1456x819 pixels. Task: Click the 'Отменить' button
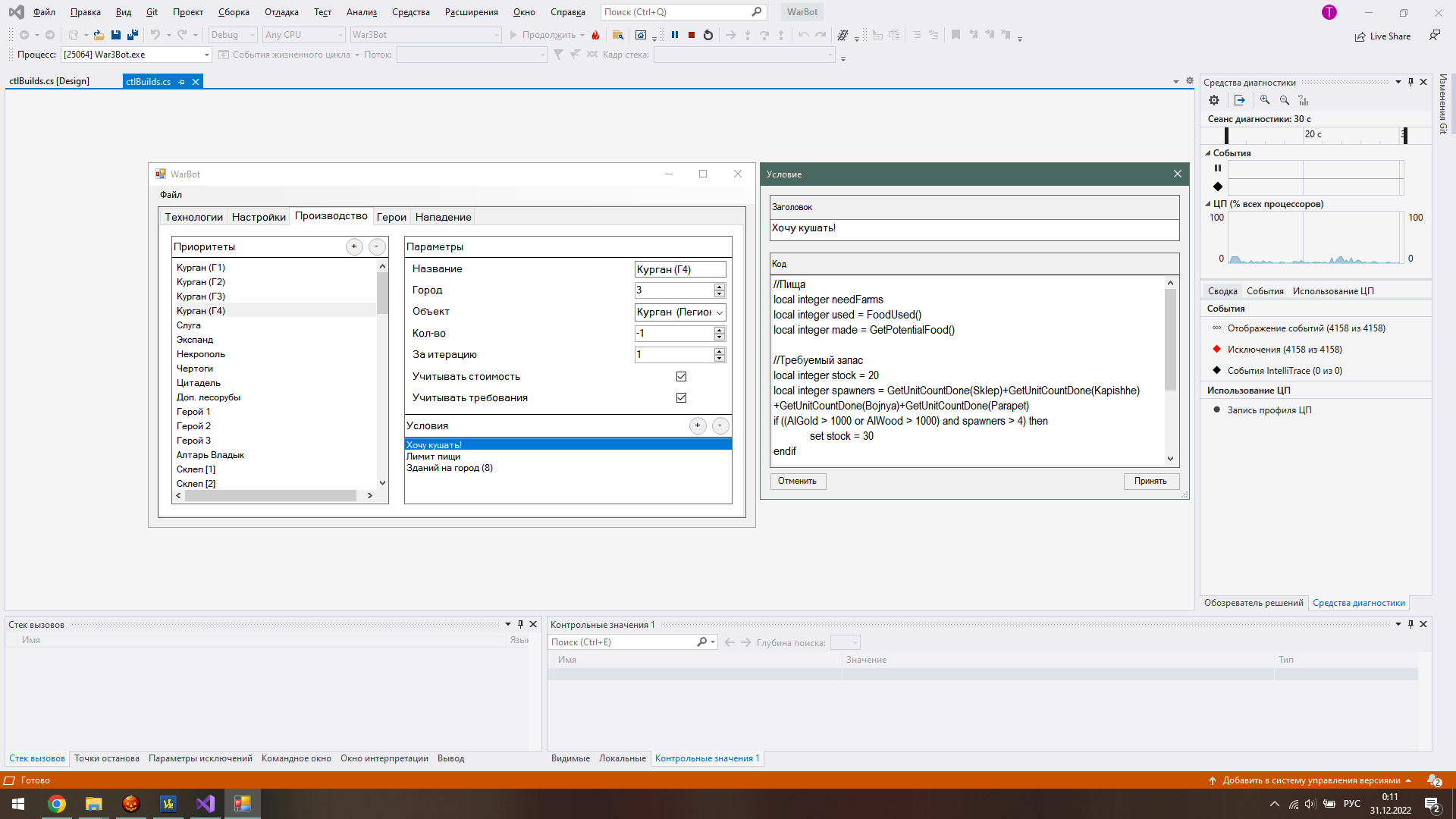(797, 481)
